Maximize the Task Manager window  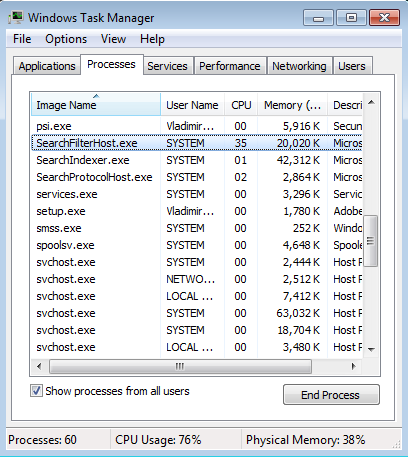pos(351,17)
